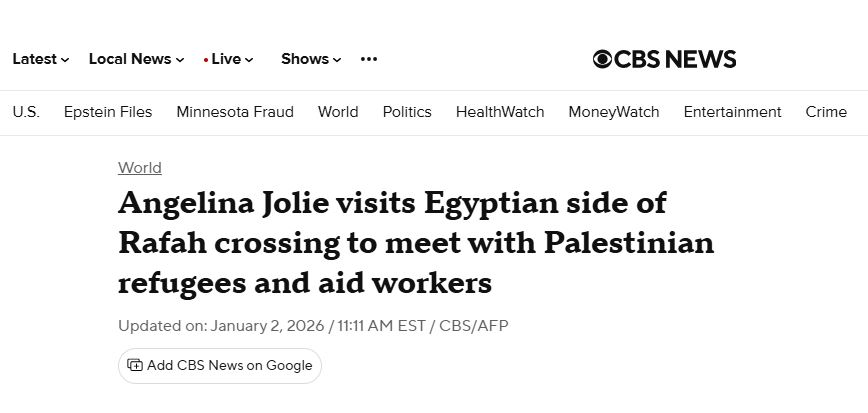Screen dimensions: 868x413
Task: Open World in the navigation bar
Action: [x=338, y=112]
